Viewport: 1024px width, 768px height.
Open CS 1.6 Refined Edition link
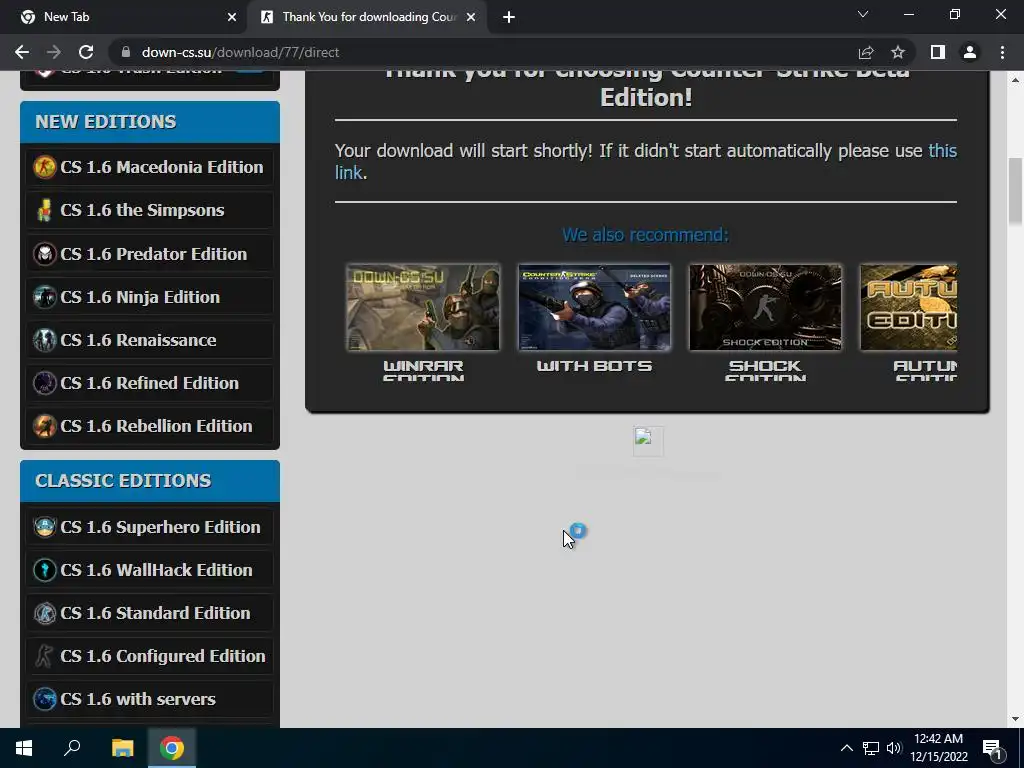[x=150, y=383]
